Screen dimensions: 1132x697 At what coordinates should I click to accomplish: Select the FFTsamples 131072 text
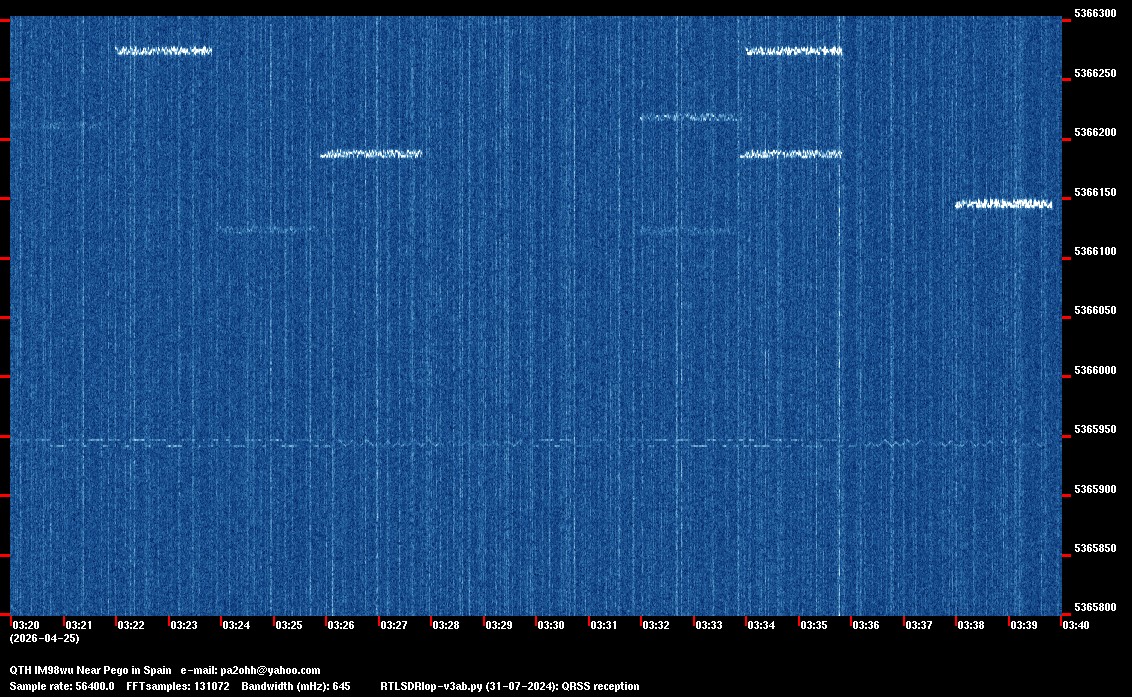tap(178, 686)
